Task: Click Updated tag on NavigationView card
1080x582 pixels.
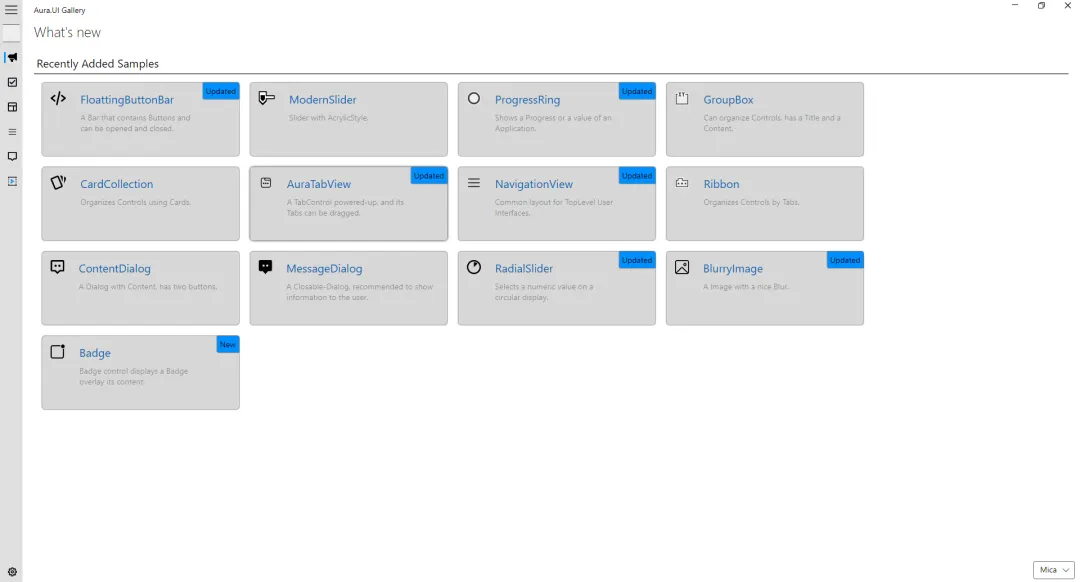Action: pos(636,176)
